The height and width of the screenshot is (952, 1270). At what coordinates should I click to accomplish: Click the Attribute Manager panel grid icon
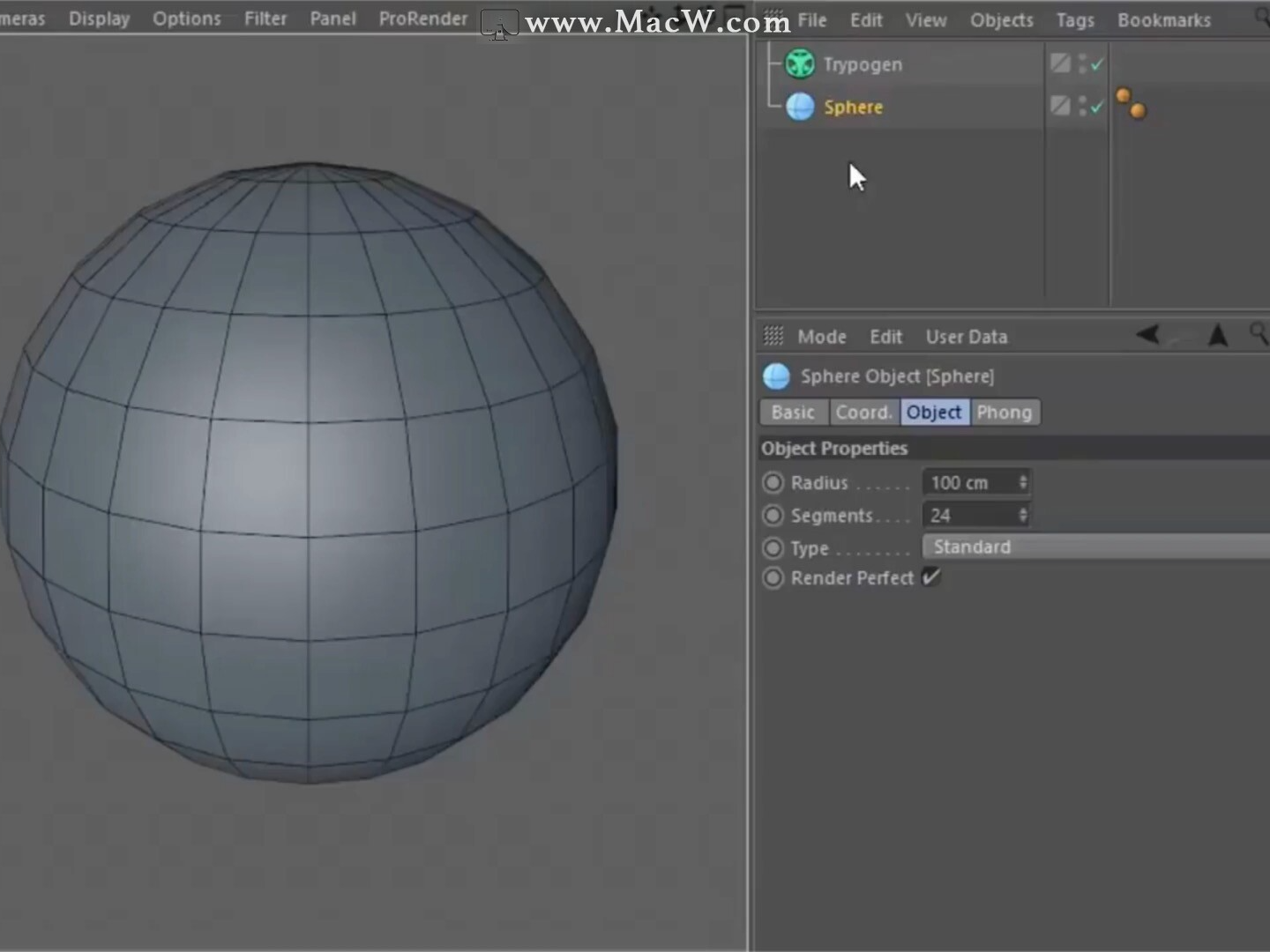pyautogui.click(x=773, y=336)
